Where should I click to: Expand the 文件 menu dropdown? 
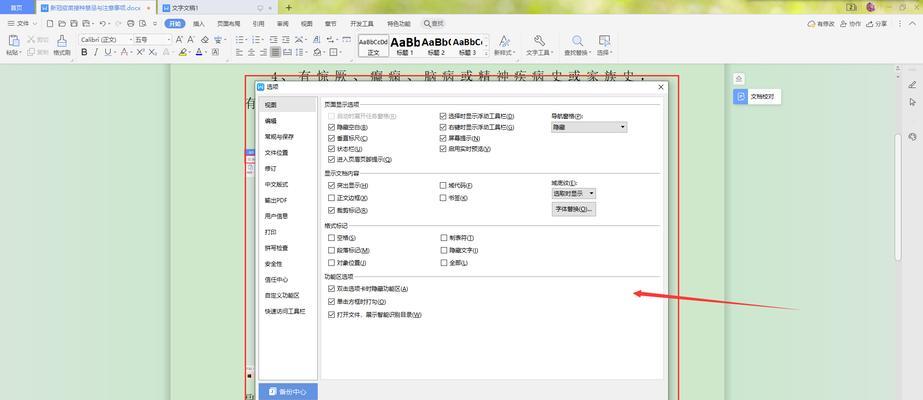pyautogui.click(x=22, y=24)
